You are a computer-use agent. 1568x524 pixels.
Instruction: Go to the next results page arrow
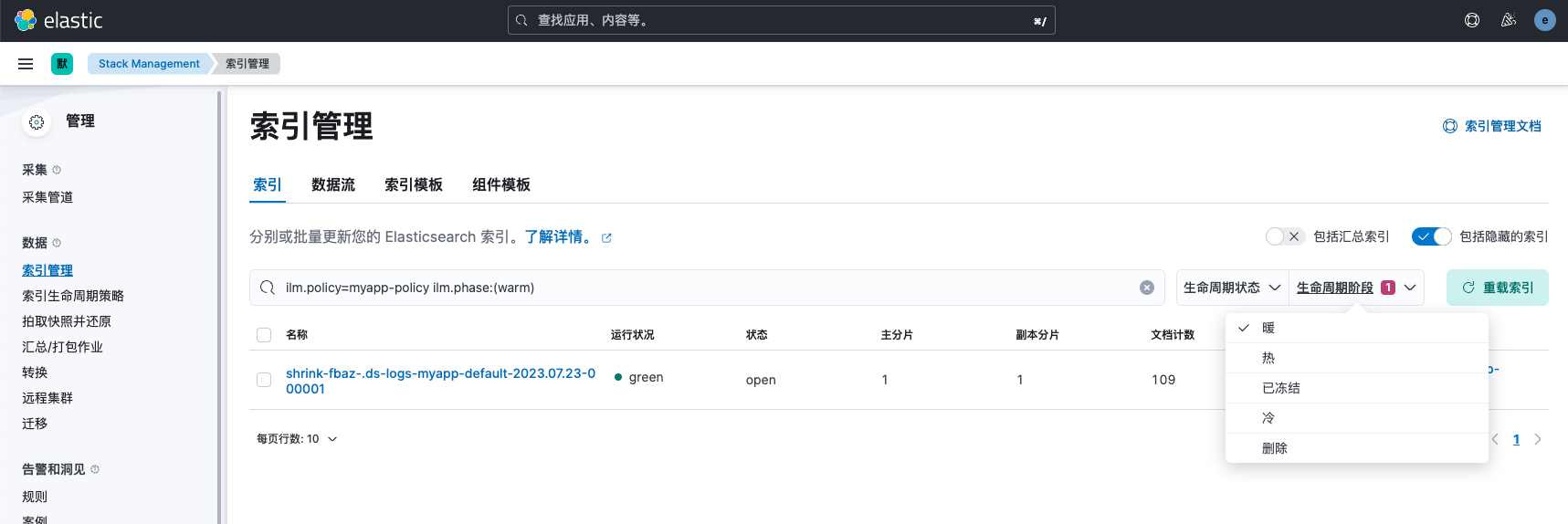pyautogui.click(x=1538, y=439)
